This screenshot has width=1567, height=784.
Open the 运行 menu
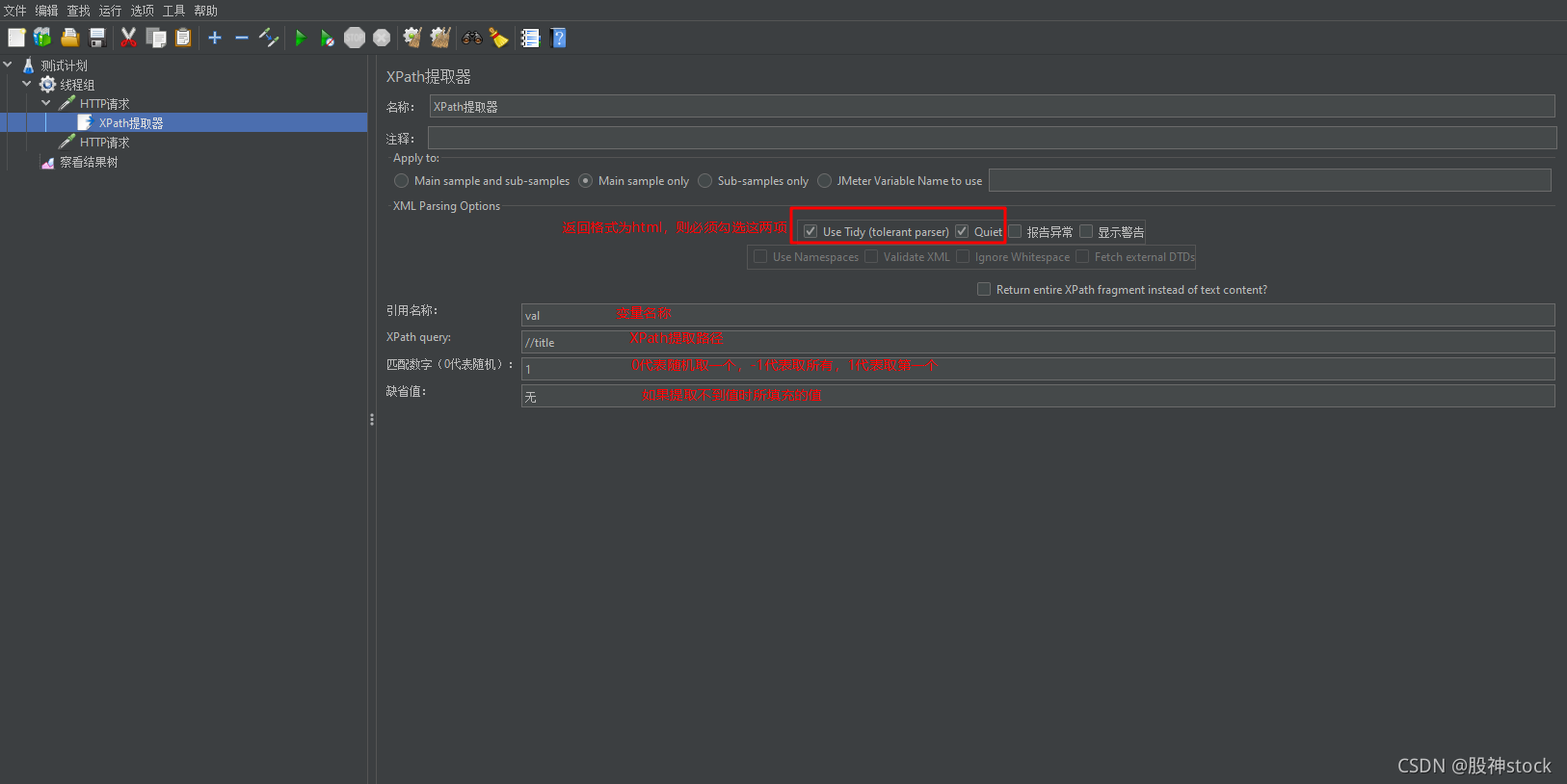(x=111, y=11)
